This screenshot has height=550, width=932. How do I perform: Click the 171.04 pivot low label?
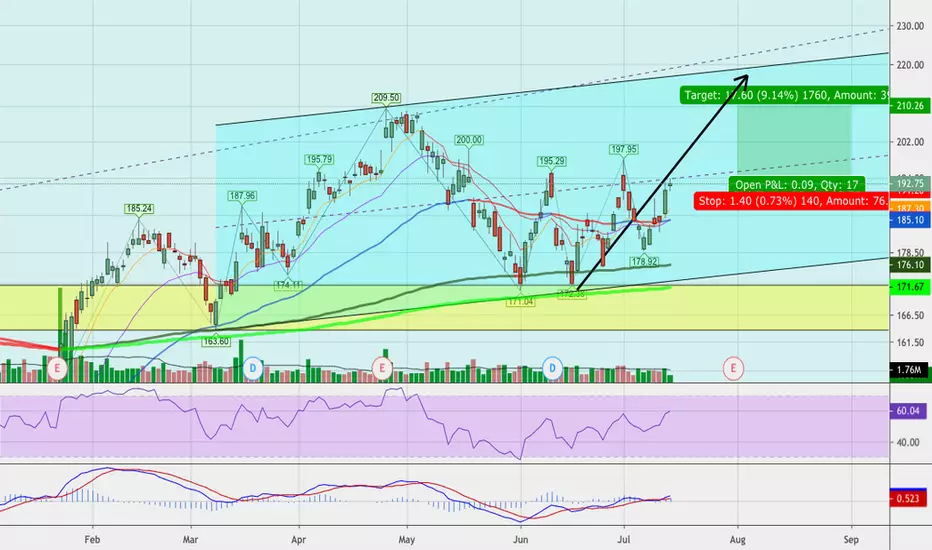pos(521,302)
